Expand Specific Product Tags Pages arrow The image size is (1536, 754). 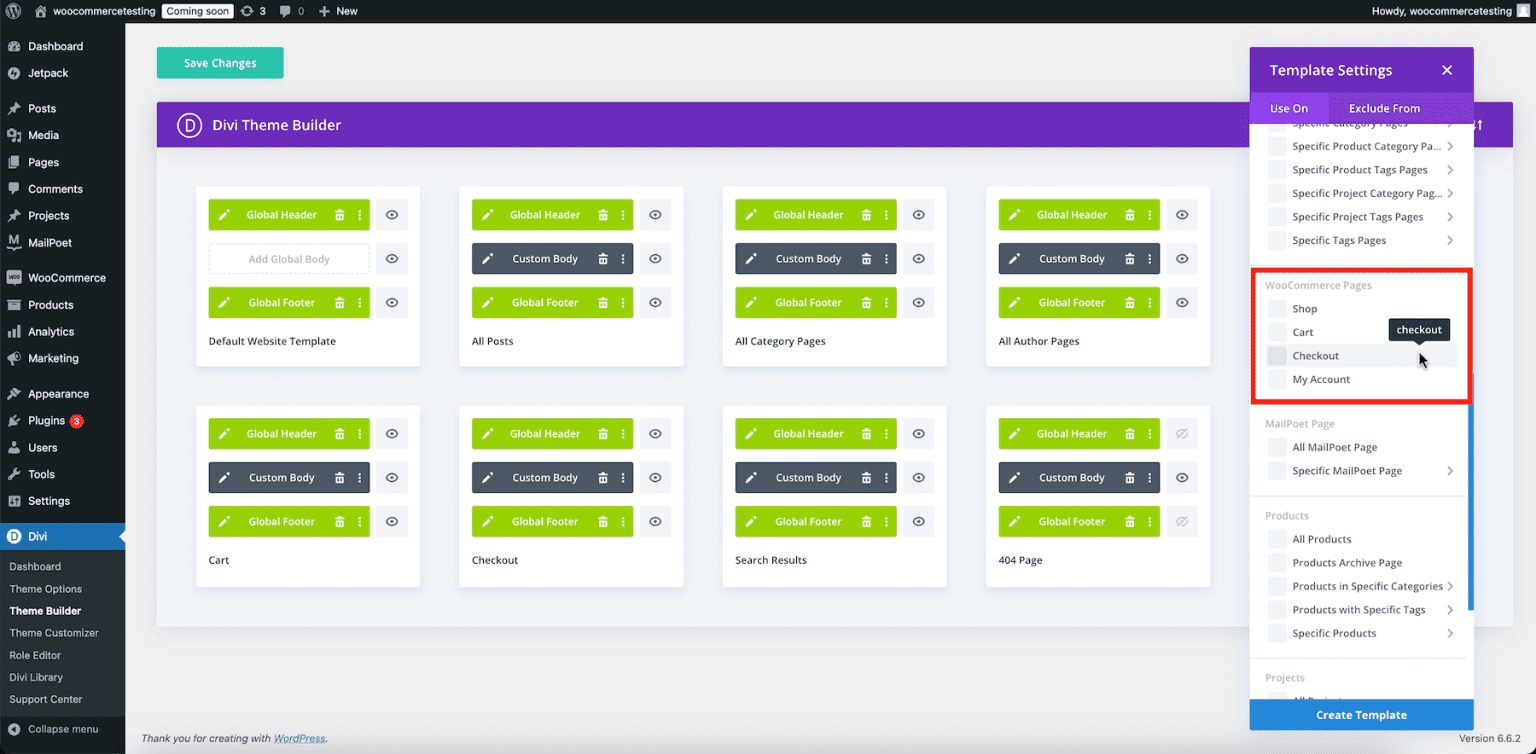[x=1450, y=170]
